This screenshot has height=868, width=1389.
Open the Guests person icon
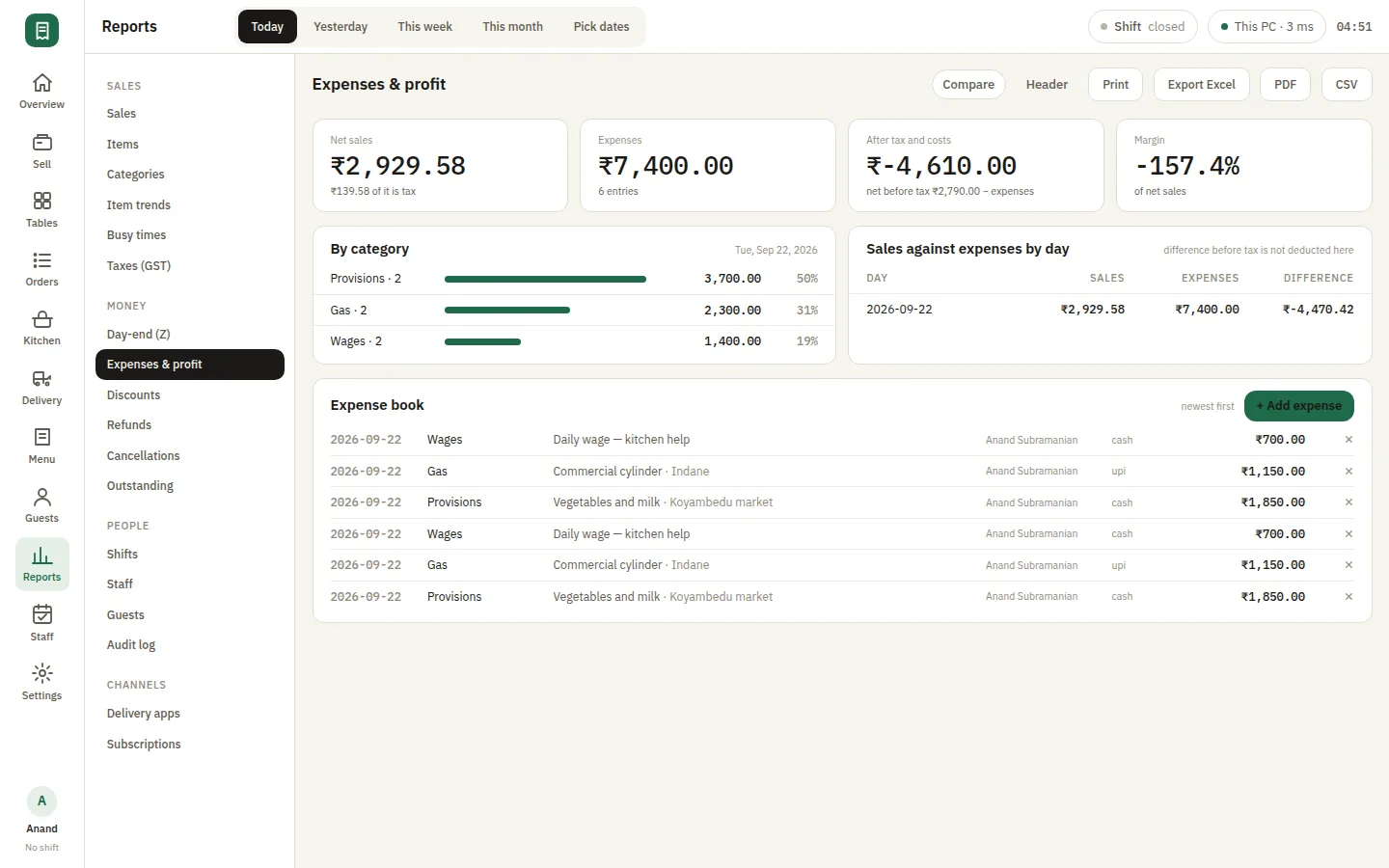pyautogui.click(x=41, y=505)
